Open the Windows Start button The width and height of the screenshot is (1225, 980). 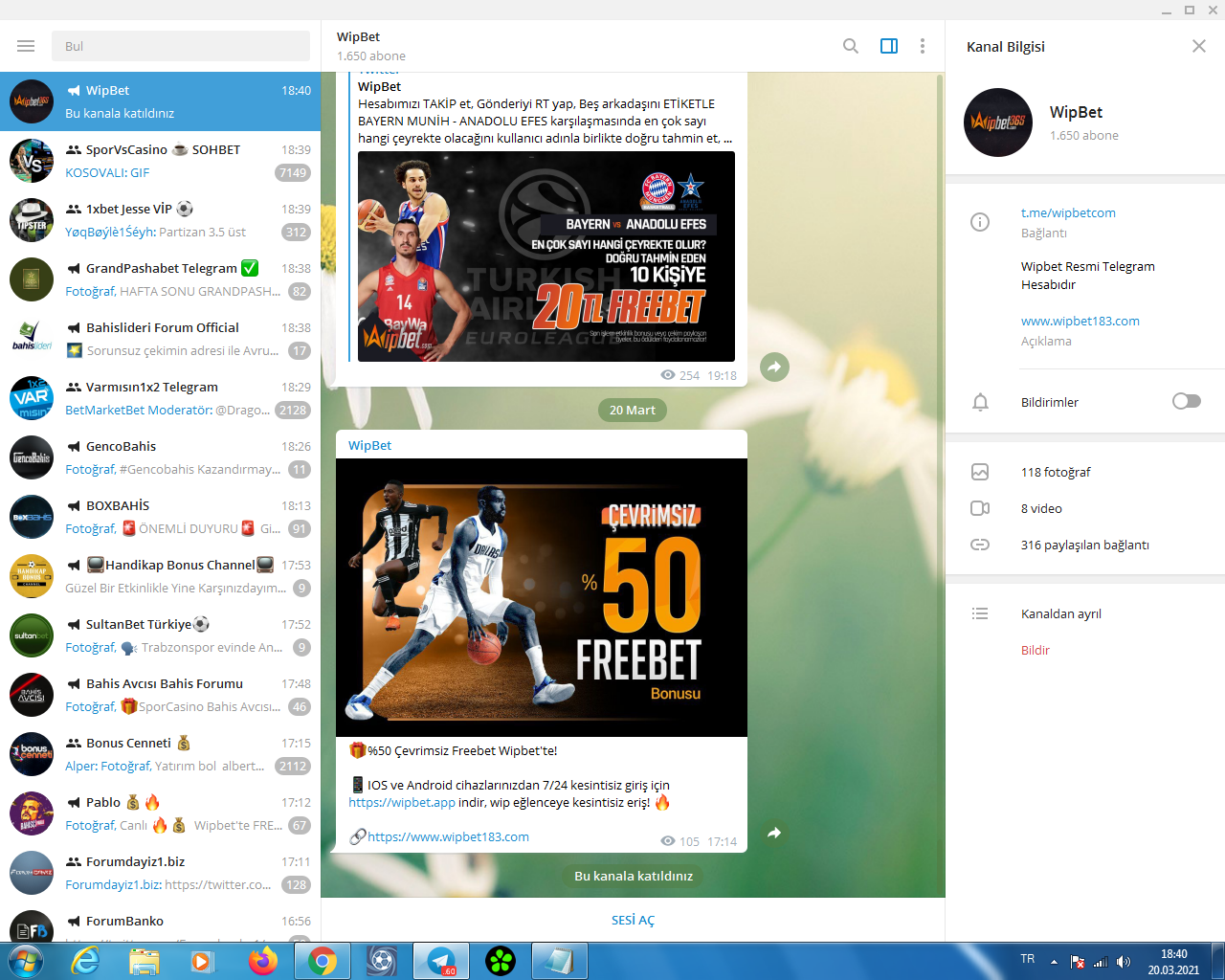26,961
